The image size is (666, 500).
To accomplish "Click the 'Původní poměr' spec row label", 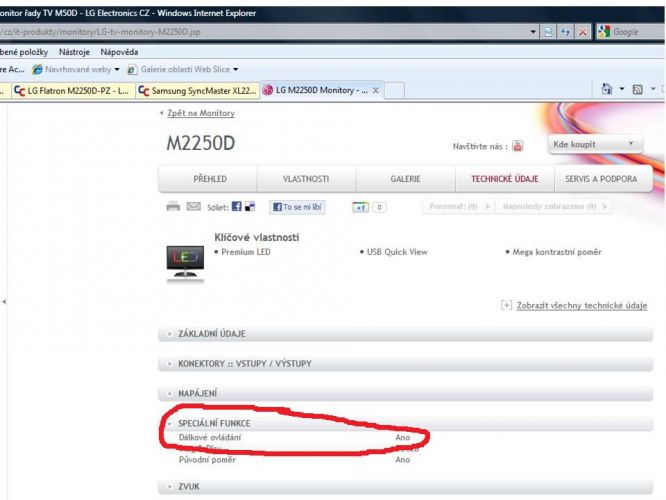I will 207,460.
